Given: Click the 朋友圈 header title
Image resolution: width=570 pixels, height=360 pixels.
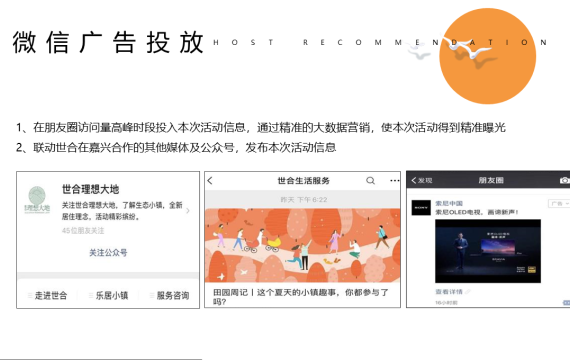Looking at the screenshot, I should [x=491, y=180].
